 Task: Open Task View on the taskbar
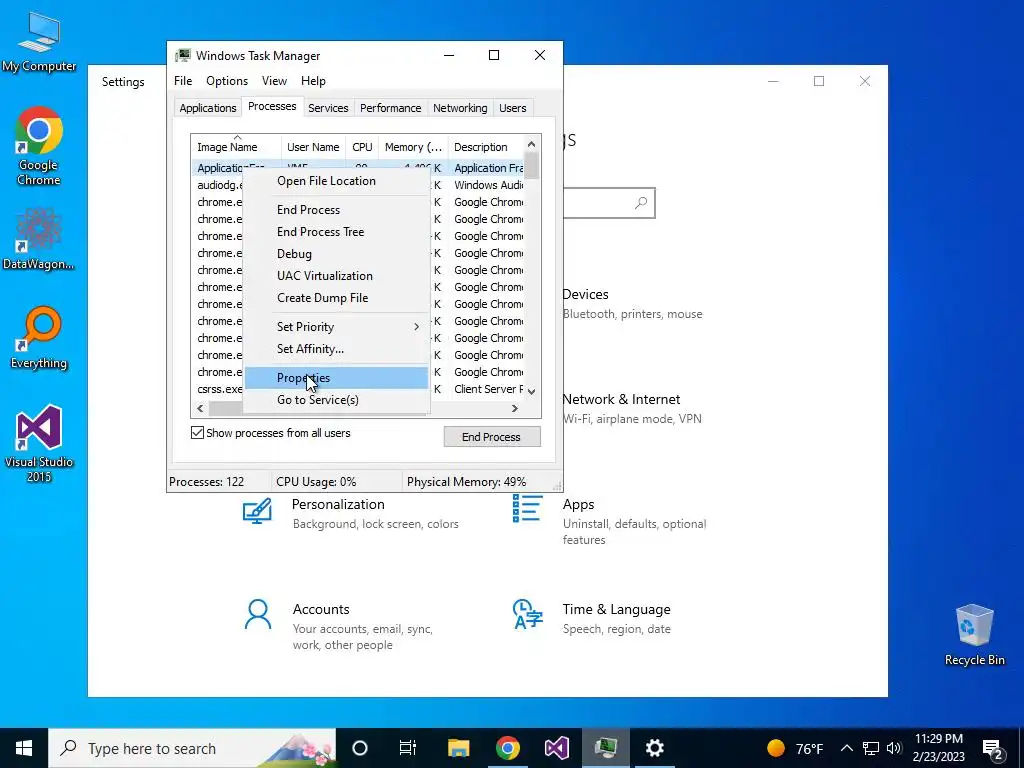pyautogui.click(x=408, y=748)
